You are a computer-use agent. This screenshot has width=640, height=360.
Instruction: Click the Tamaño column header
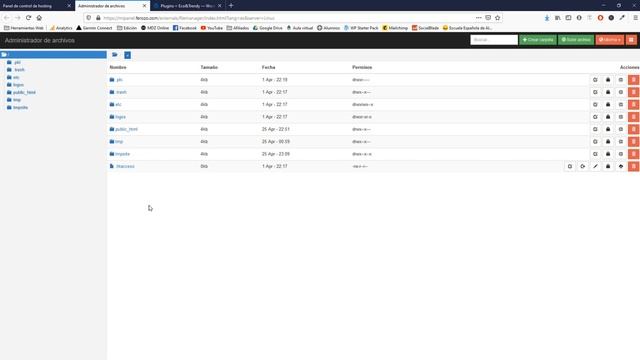(x=209, y=67)
